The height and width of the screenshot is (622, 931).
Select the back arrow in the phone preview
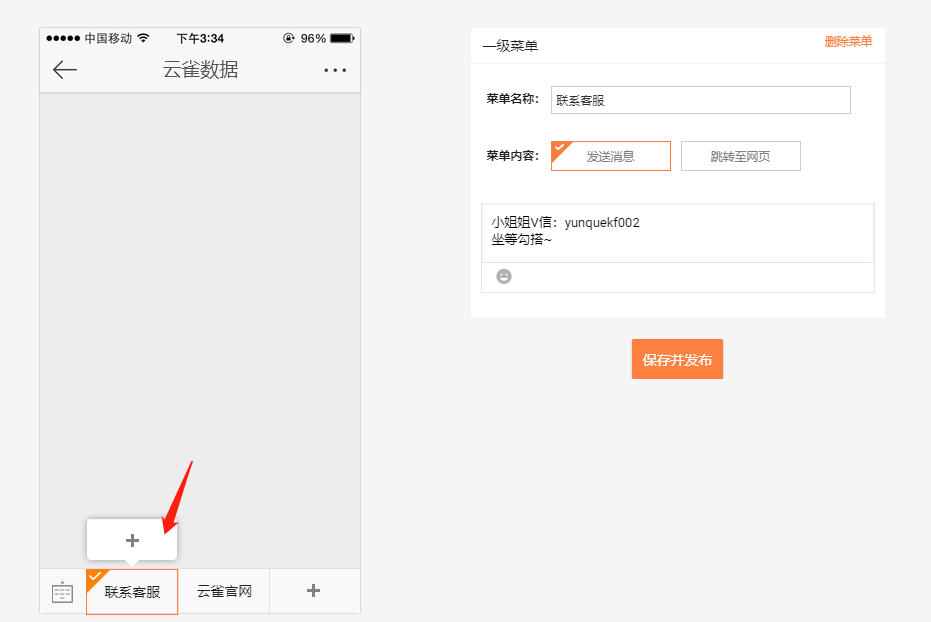pos(64,70)
